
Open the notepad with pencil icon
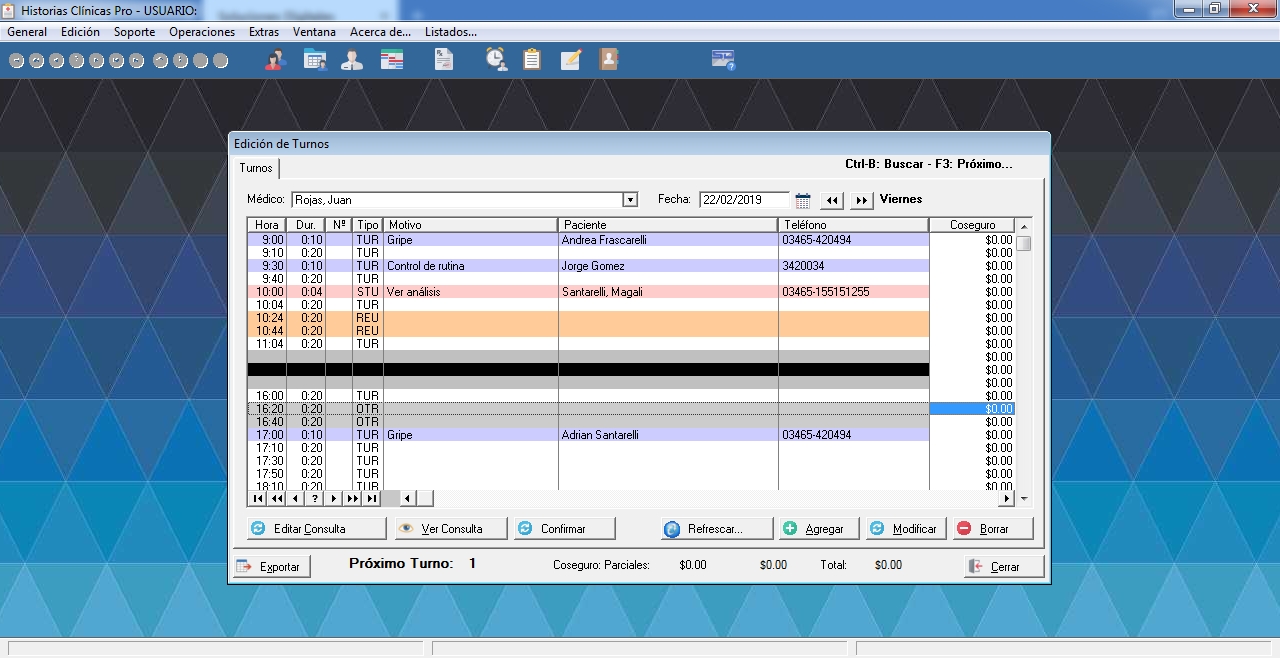coord(571,60)
